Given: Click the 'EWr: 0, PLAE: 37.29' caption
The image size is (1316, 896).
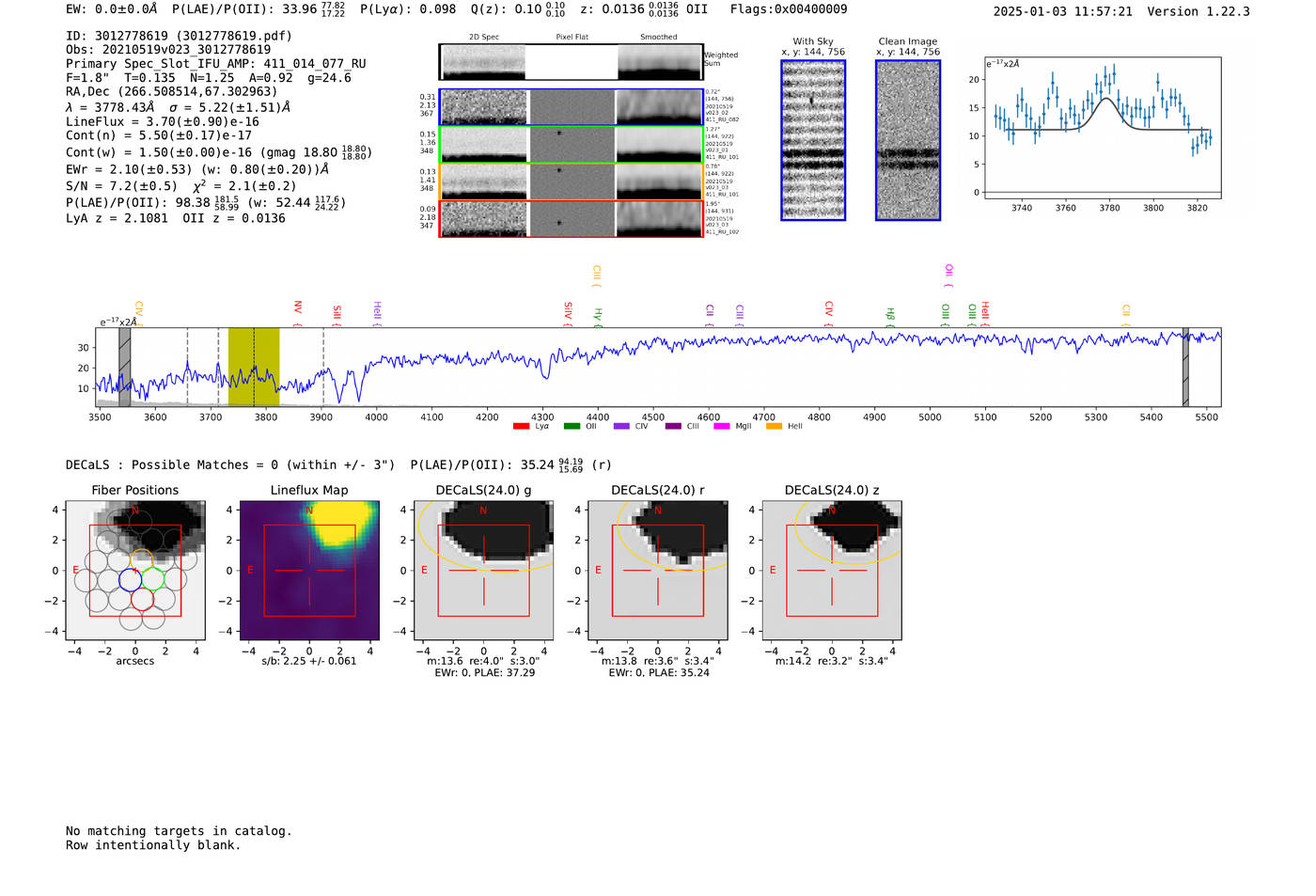Looking at the screenshot, I should [x=485, y=673].
